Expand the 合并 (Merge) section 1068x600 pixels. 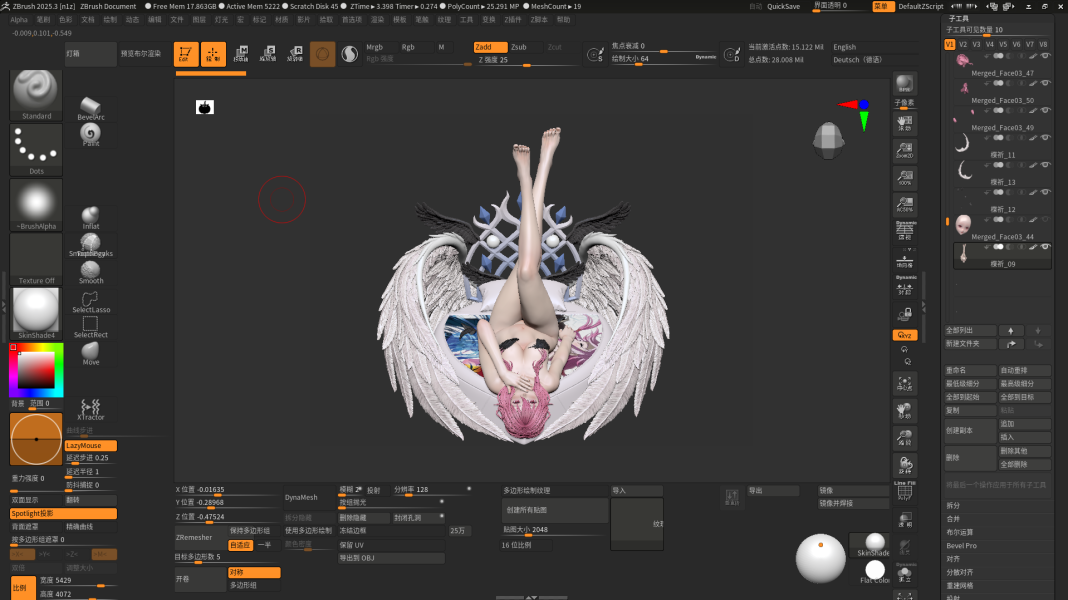pos(954,519)
